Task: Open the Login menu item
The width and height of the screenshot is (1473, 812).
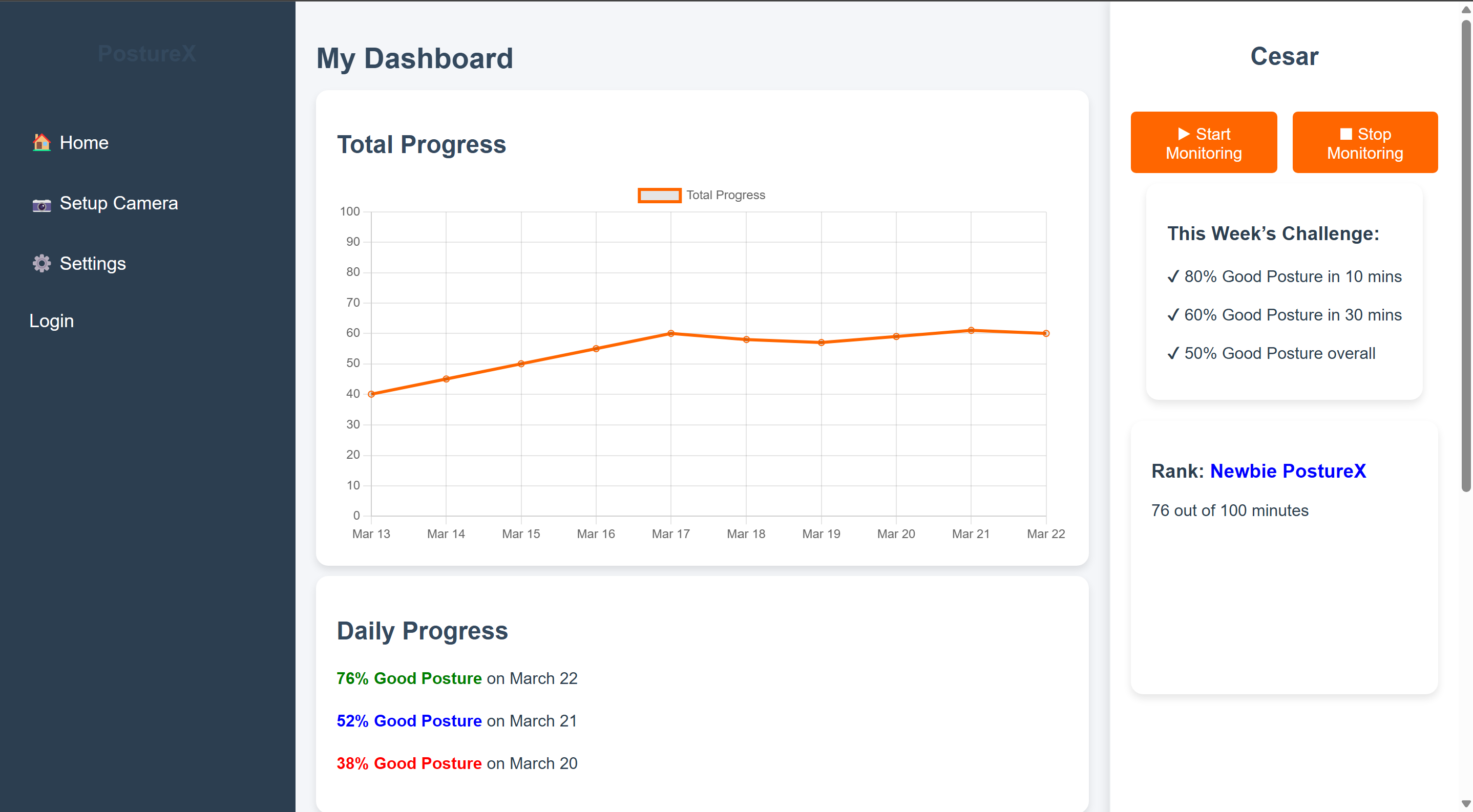Action: click(x=51, y=321)
